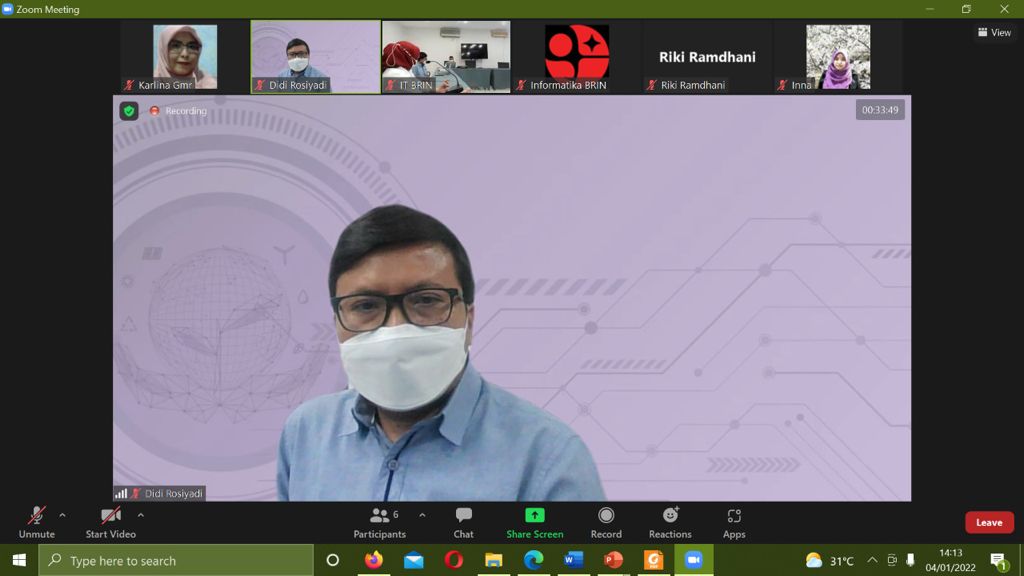Show hidden system tray icons
Image resolution: width=1024 pixels, height=576 pixels.
click(x=872, y=561)
